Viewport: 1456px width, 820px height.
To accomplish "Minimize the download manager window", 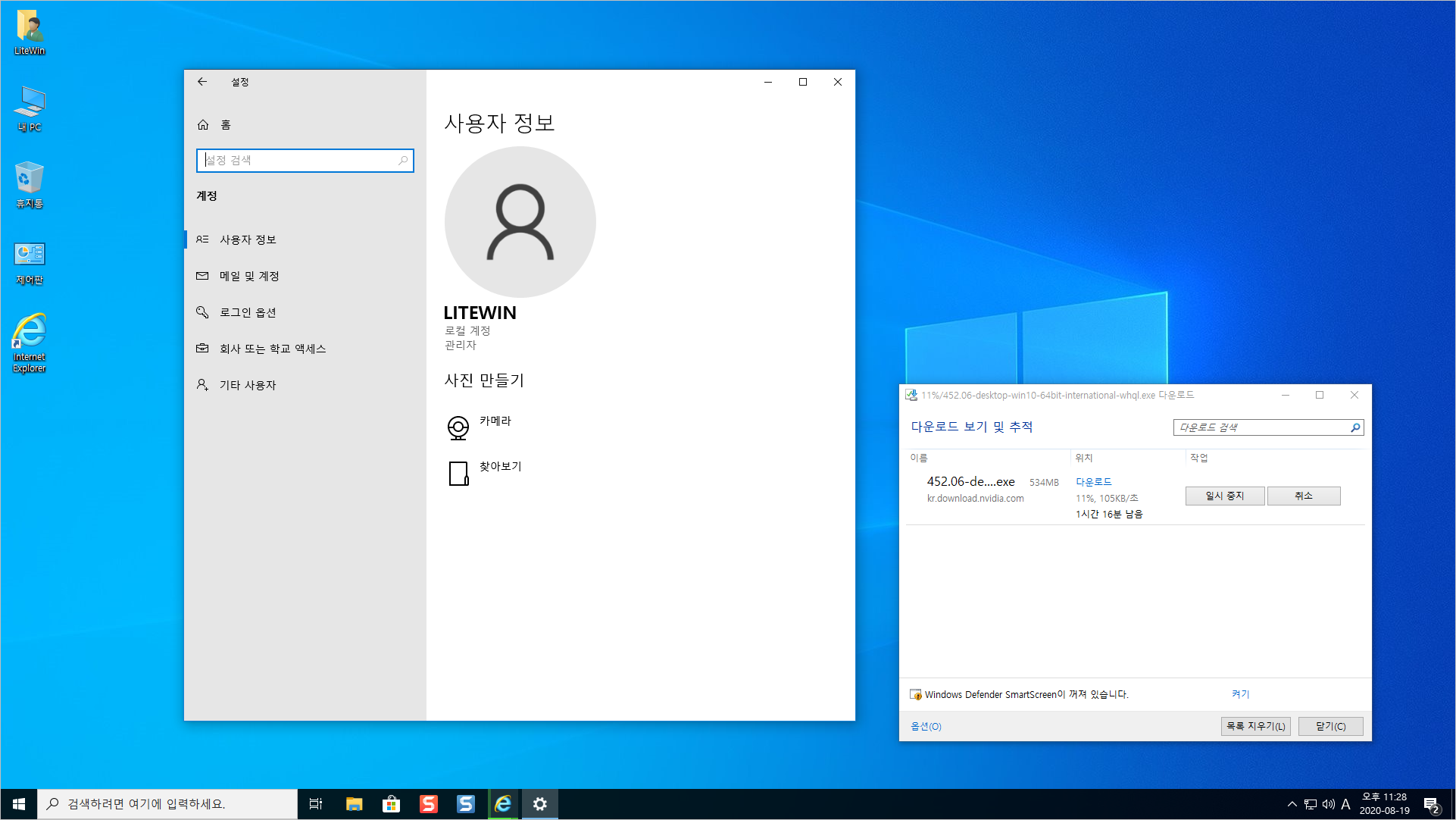I will point(1286,395).
